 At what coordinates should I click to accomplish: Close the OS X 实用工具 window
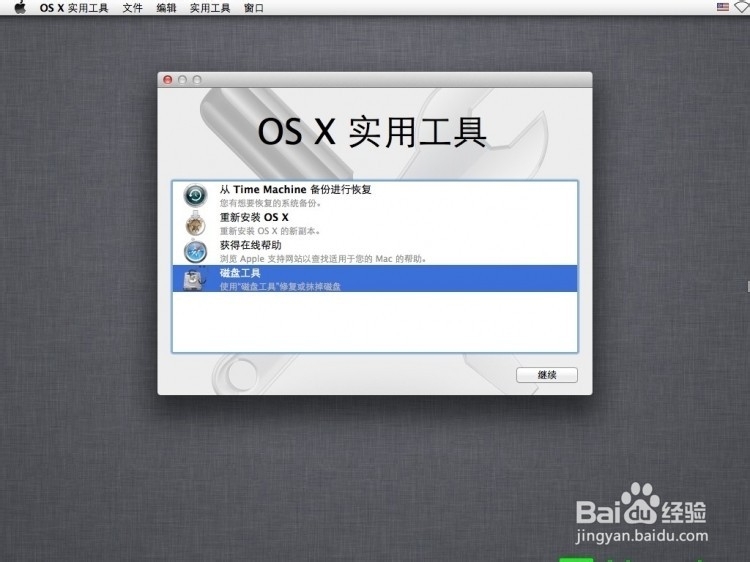click(167, 80)
